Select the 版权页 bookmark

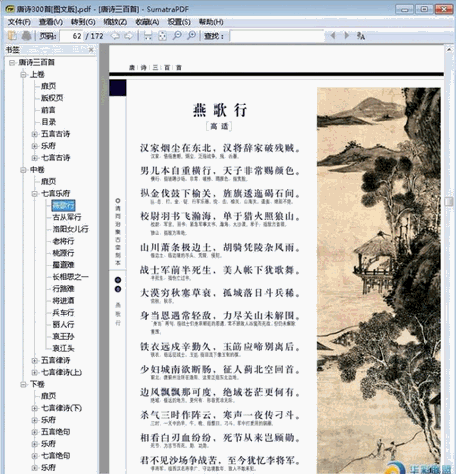[x=52, y=98]
